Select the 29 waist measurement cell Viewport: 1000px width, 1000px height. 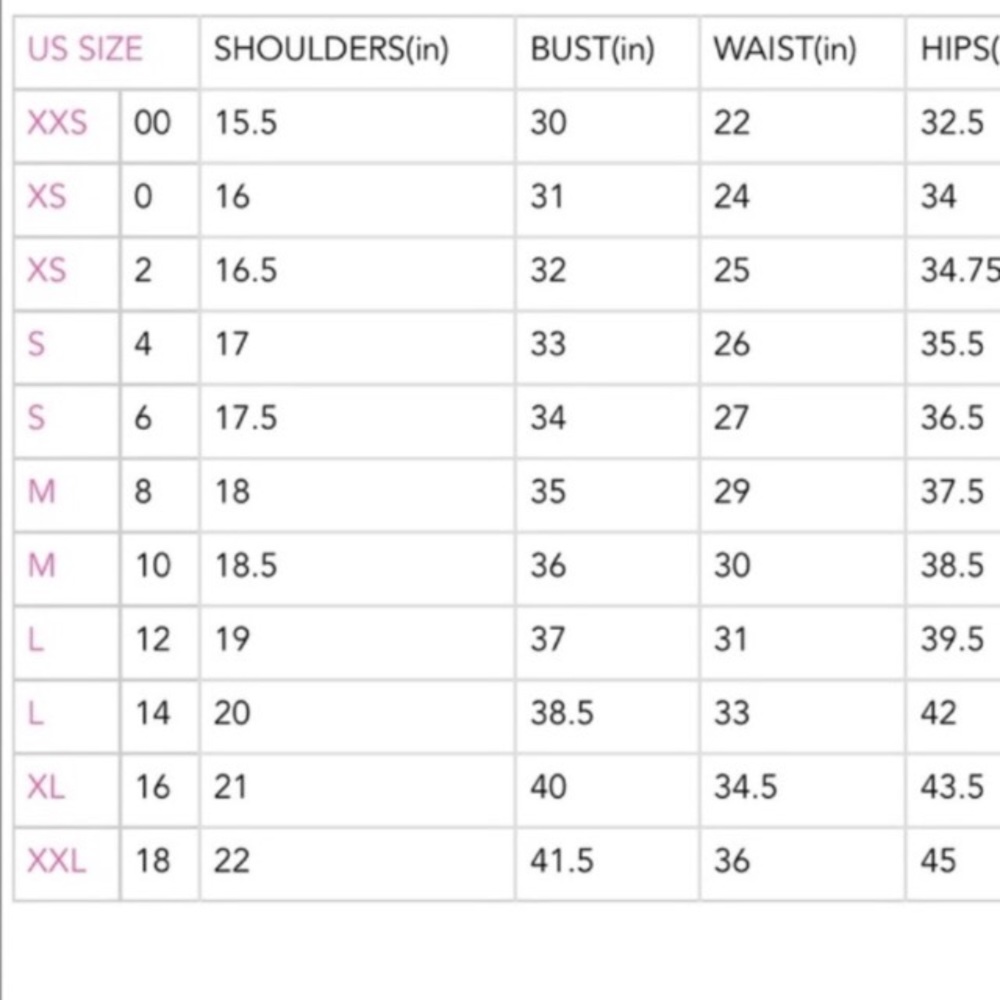pos(732,492)
